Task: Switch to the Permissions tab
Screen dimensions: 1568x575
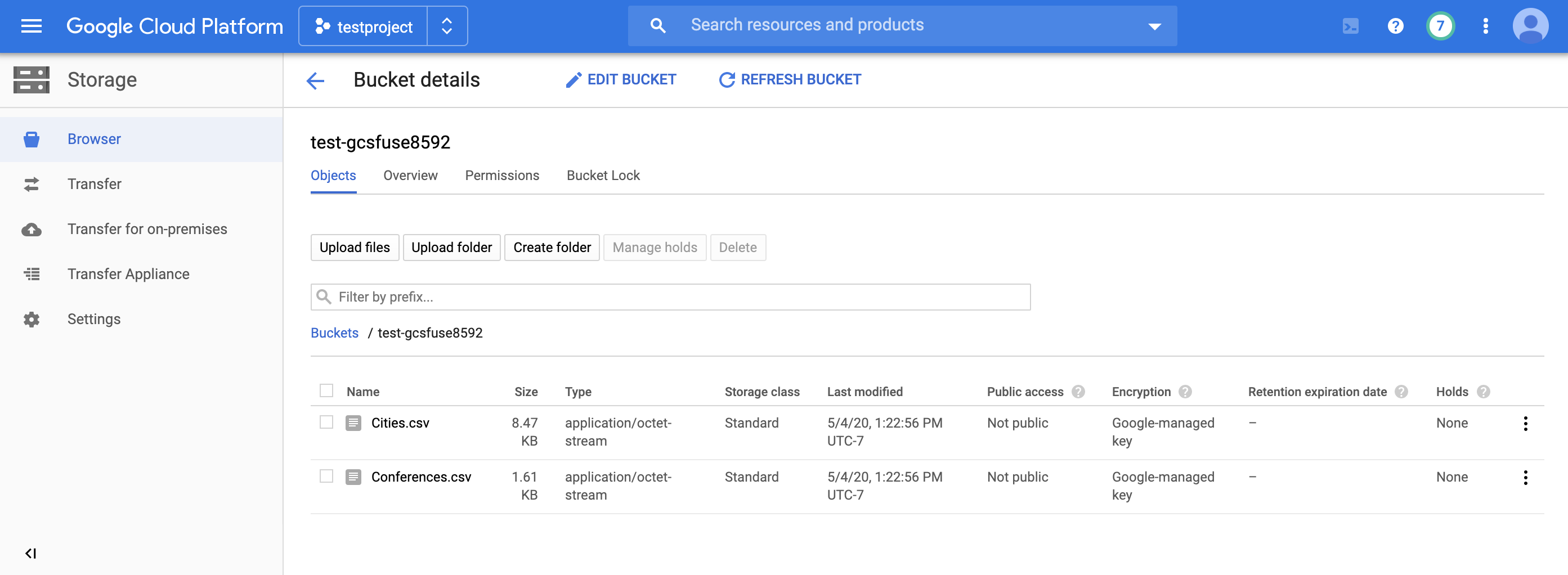Action: [x=501, y=176]
